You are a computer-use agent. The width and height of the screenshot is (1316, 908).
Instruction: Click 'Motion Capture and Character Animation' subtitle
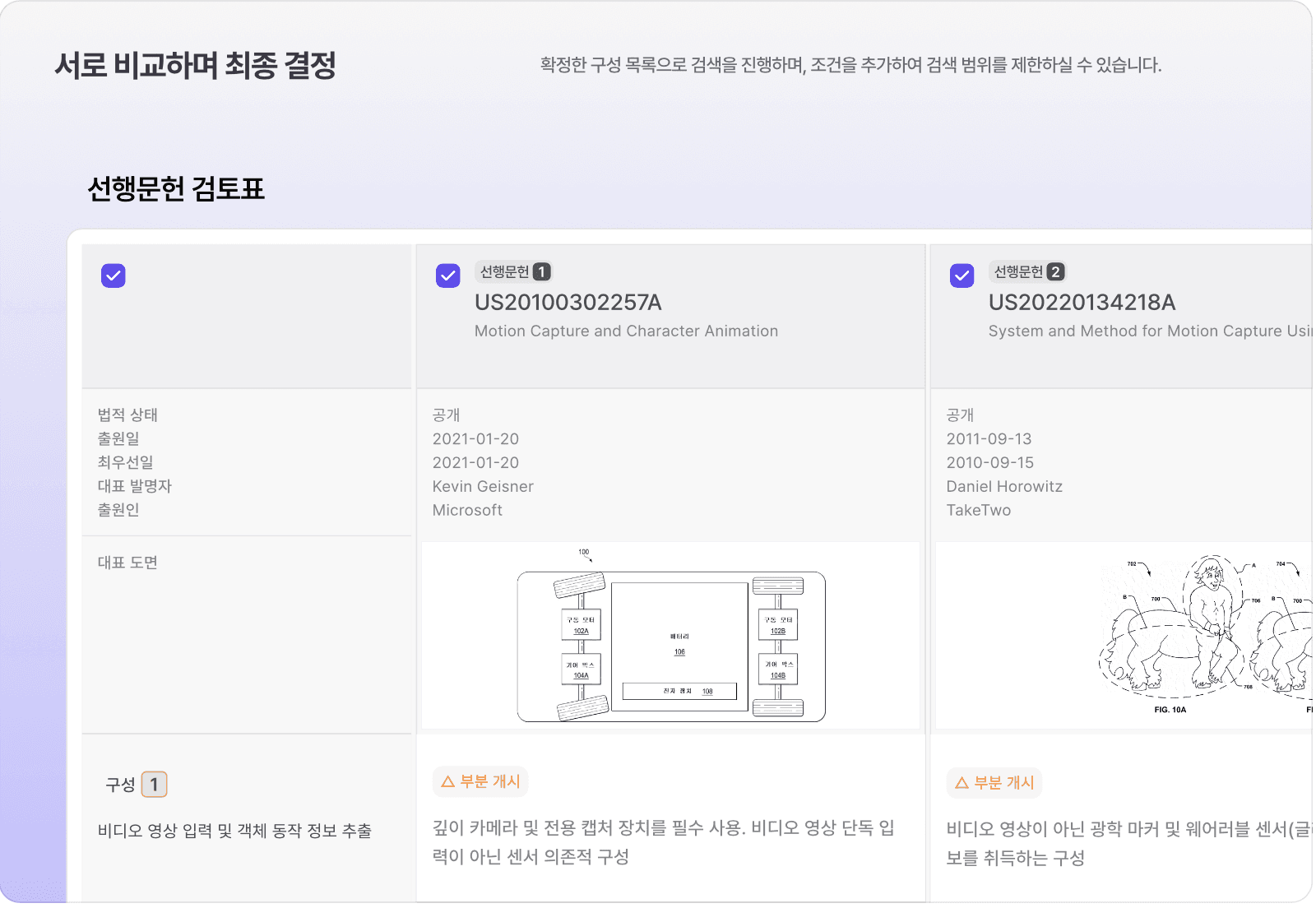(x=626, y=331)
